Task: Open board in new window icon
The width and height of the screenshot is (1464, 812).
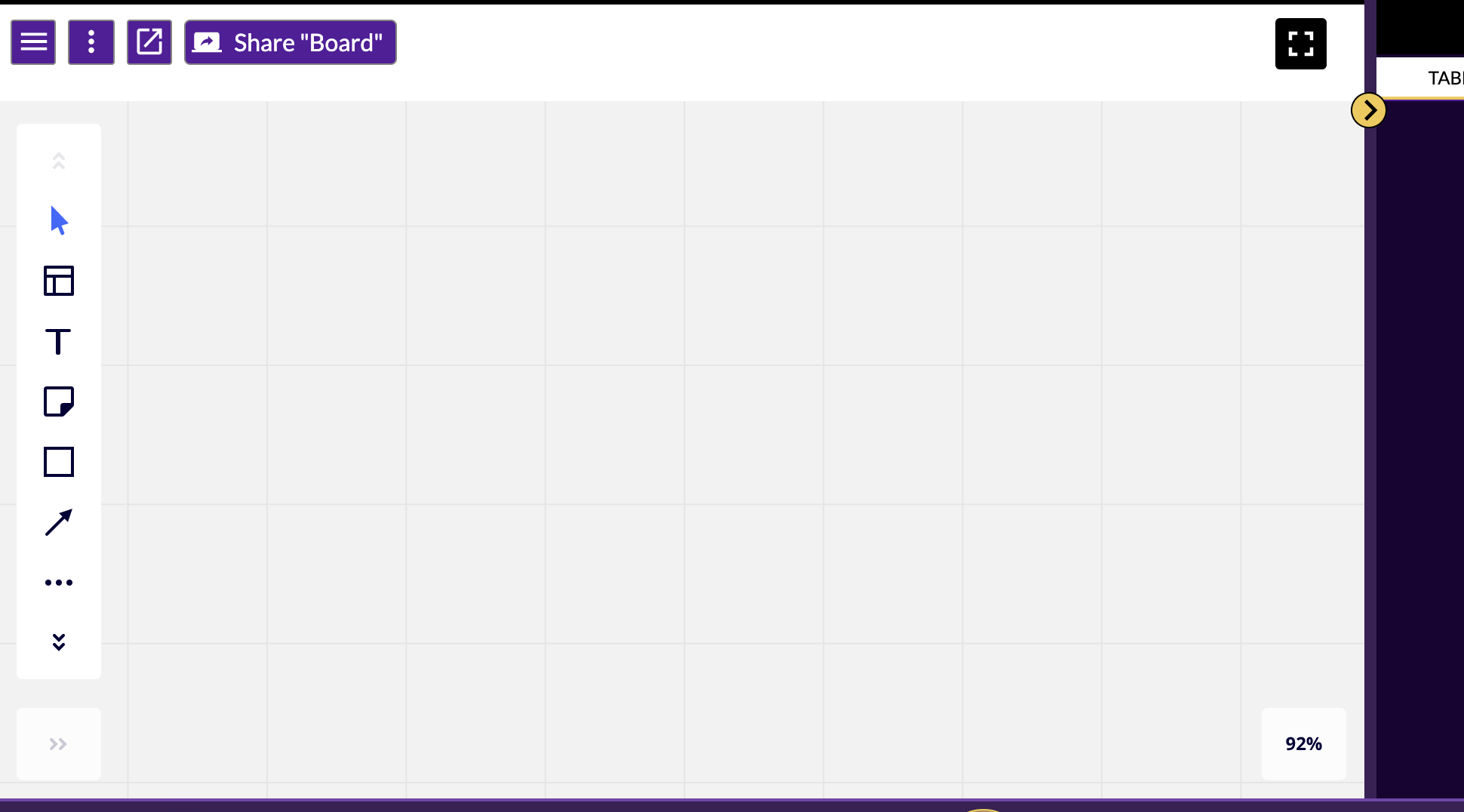Action: pos(149,42)
